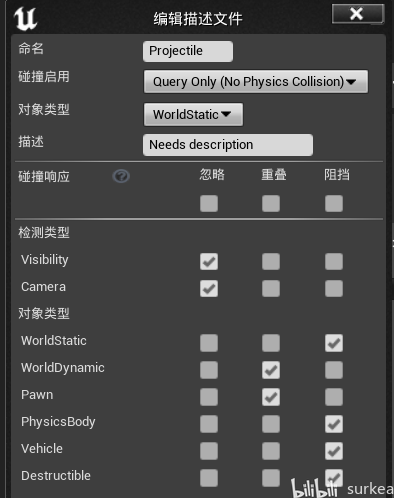This screenshot has width=394, height=498.
Task: Check the 阻挡 set-all checkbox
Action: pos(334,203)
